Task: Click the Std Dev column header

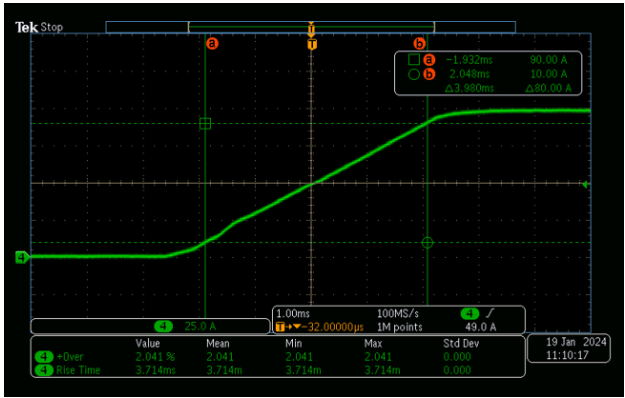Action: coord(461,343)
